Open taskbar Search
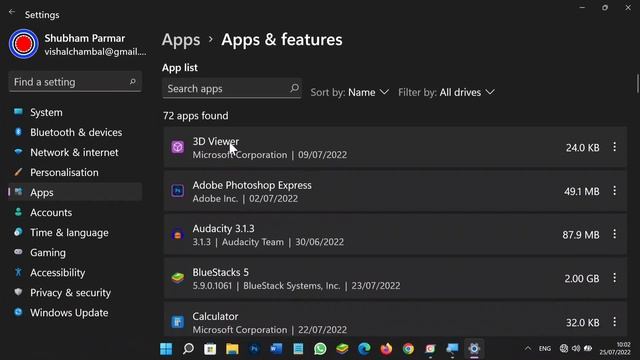This screenshot has width=640, height=360. pos(188,349)
